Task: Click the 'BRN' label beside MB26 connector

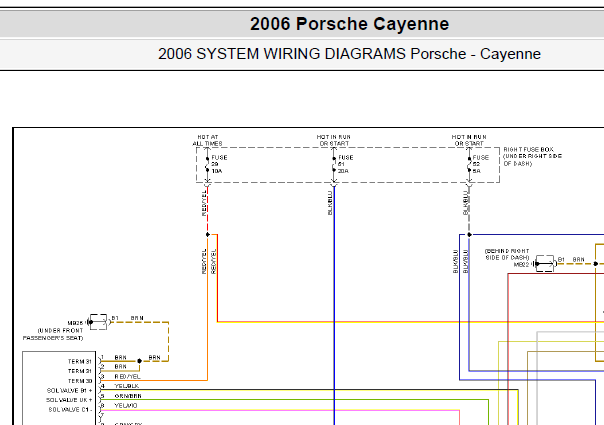Action: tap(137, 318)
